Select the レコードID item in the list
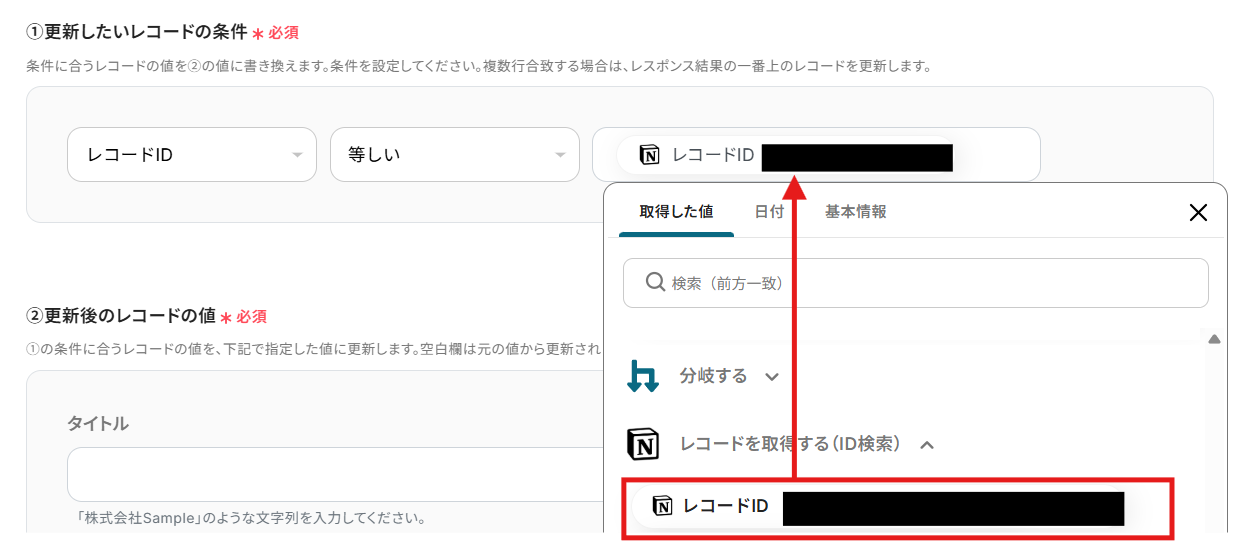This screenshot has height=541, width=1250. click(x=897, y=509)
